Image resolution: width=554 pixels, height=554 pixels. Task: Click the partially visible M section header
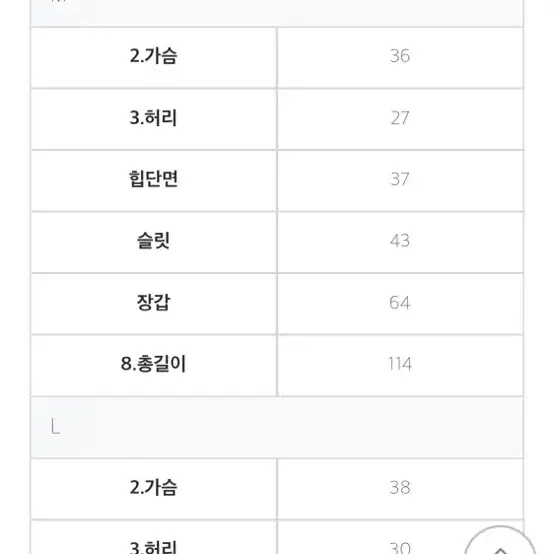[277, 13]
